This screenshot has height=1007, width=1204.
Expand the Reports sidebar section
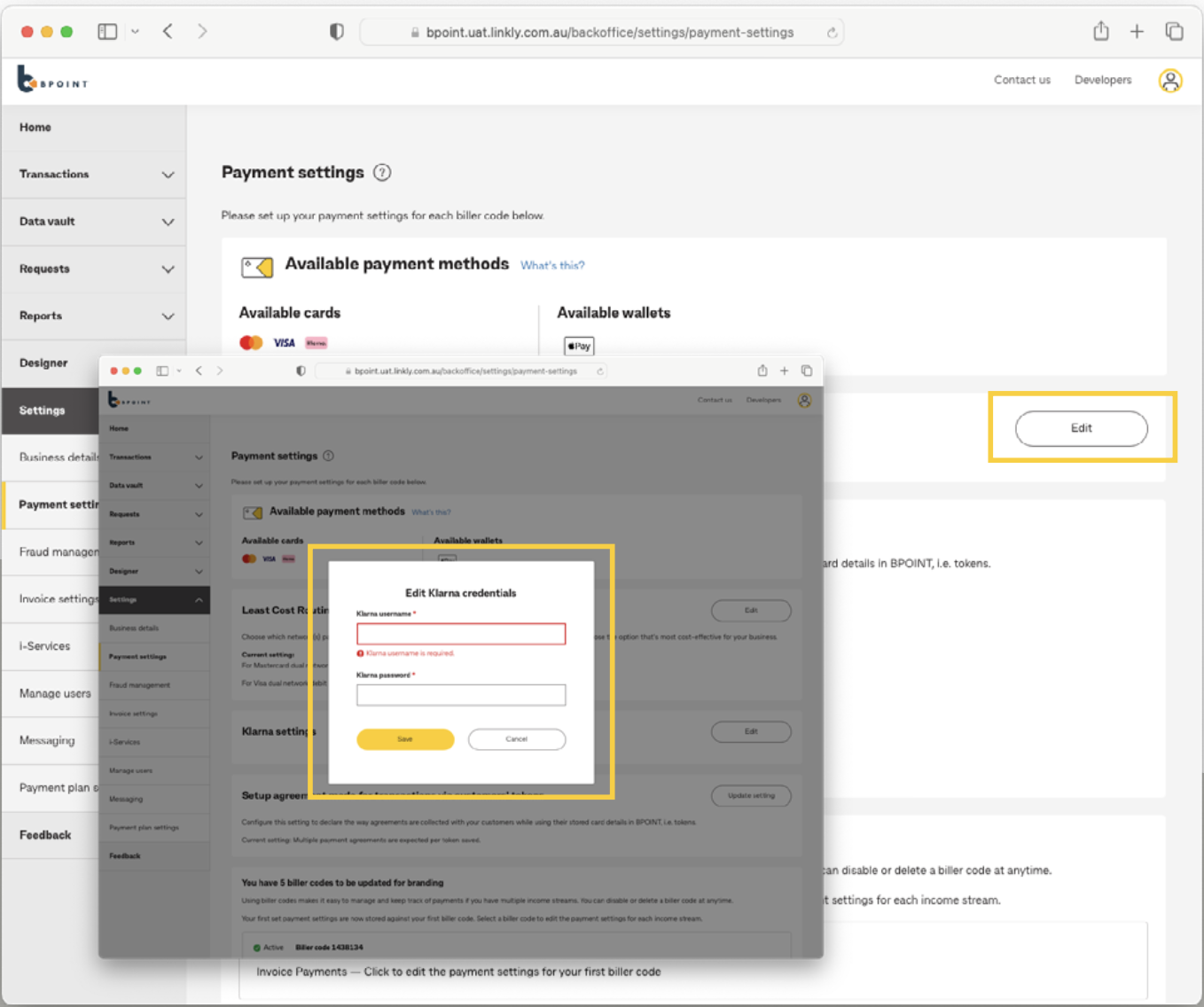pos(93,316)
